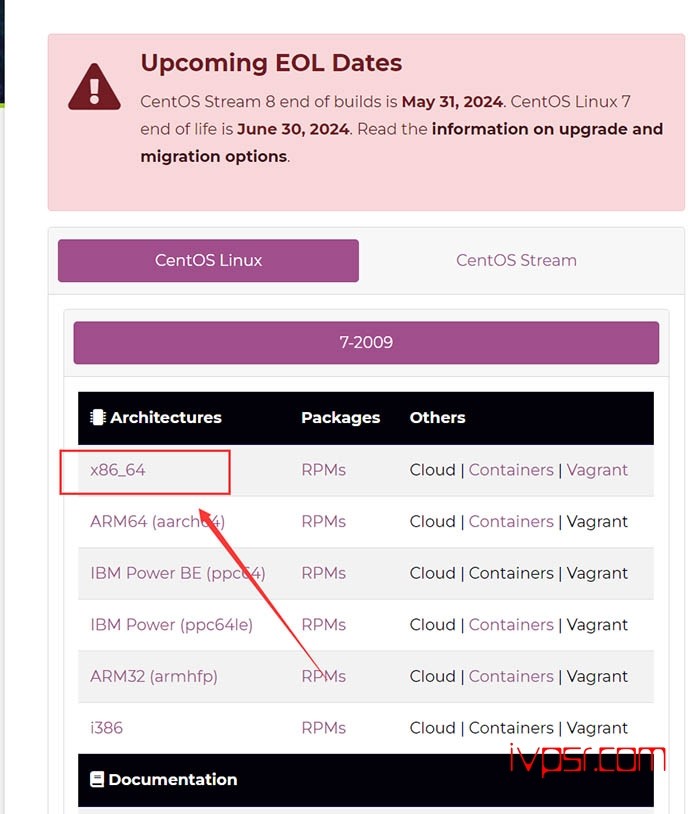Select the CentOS Linux tab
Image resolution: width=700 pixels, height=814 pixels.
click(x=208, y=260)
